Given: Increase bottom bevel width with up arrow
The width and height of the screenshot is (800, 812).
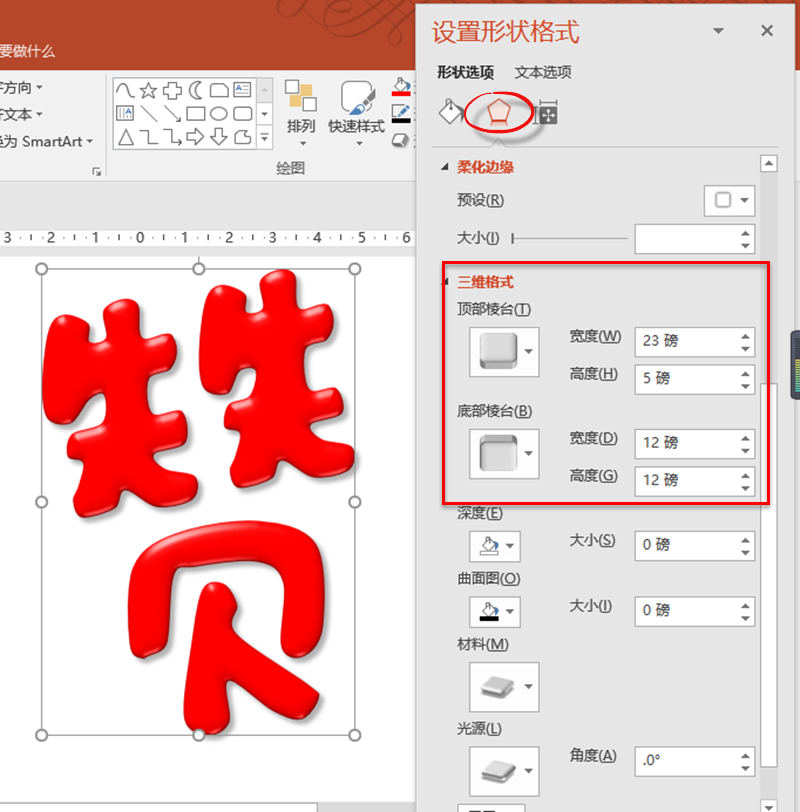Looking at the screenshot, I should 745,438.
